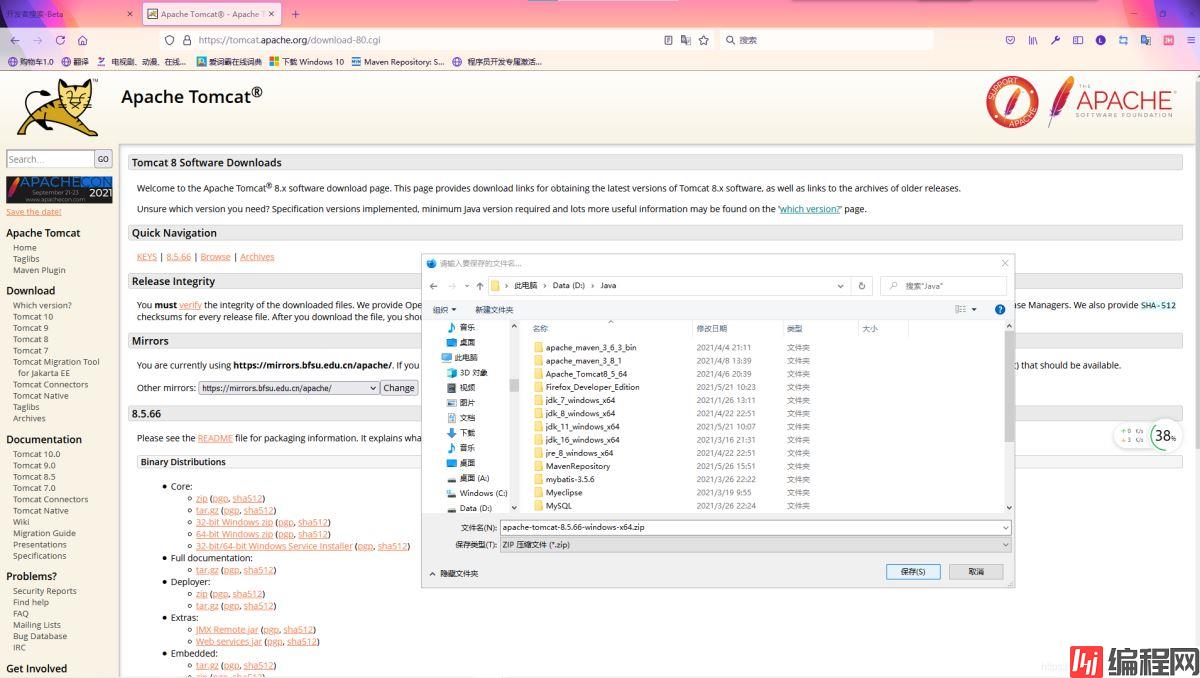Open the mirrors selection dropdown

pyautogui.click(x=288, y=388)
